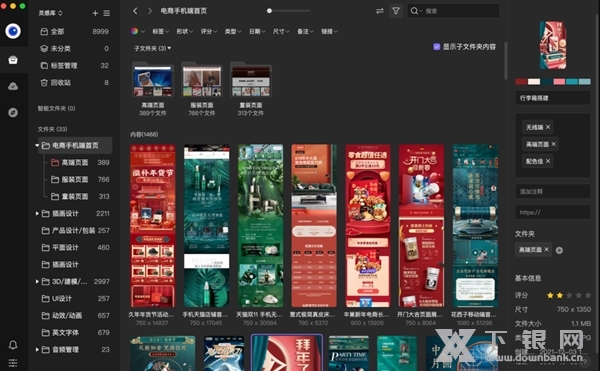This screenshot has width=600, height=371.
Task: Open the resource library box icon in the far-left sidebar
Action: tap(13, 60)
